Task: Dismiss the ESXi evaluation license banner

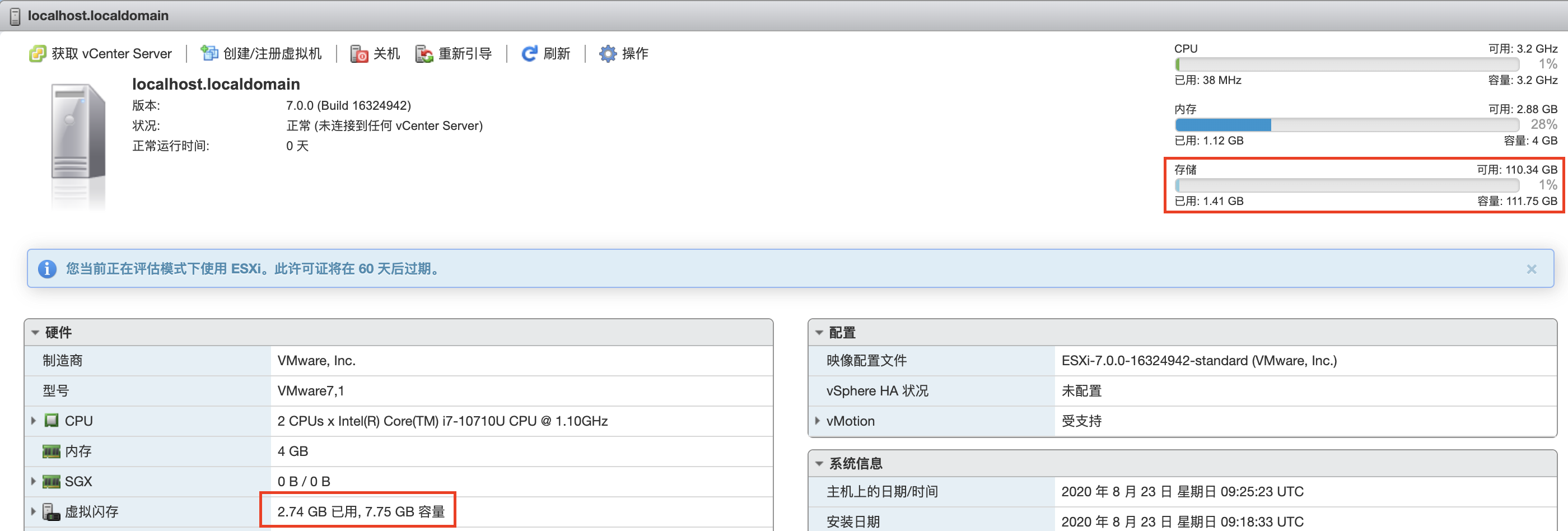Action: 1532,269
